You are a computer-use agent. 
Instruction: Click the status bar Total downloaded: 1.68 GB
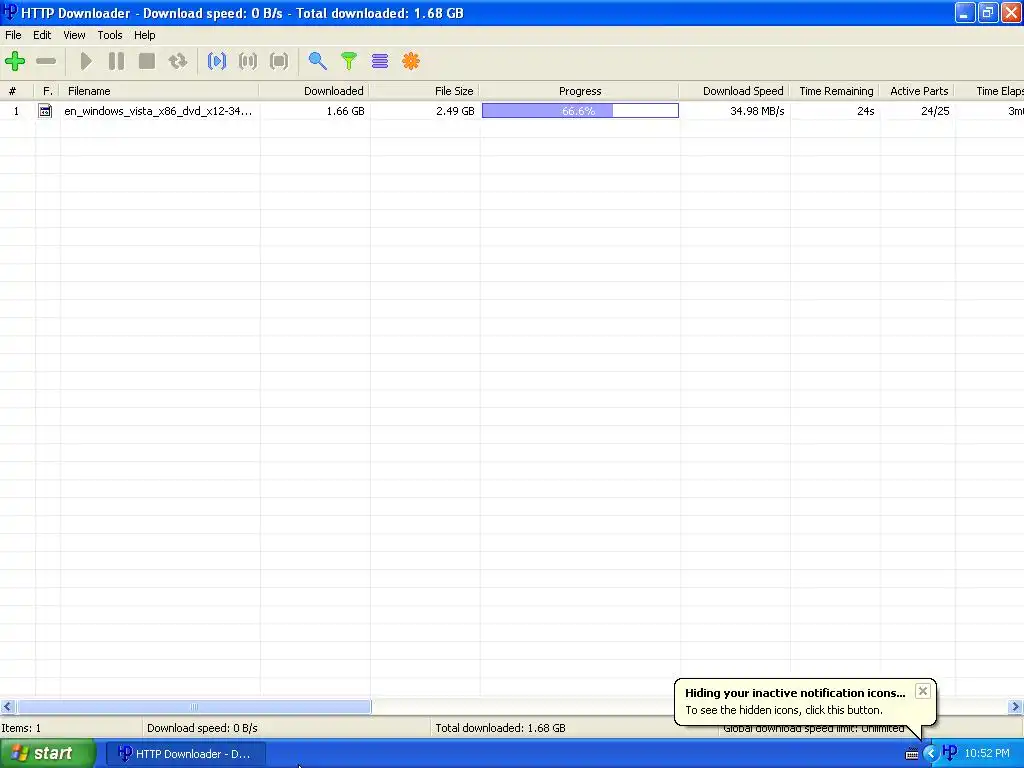(x=500, y=728)
